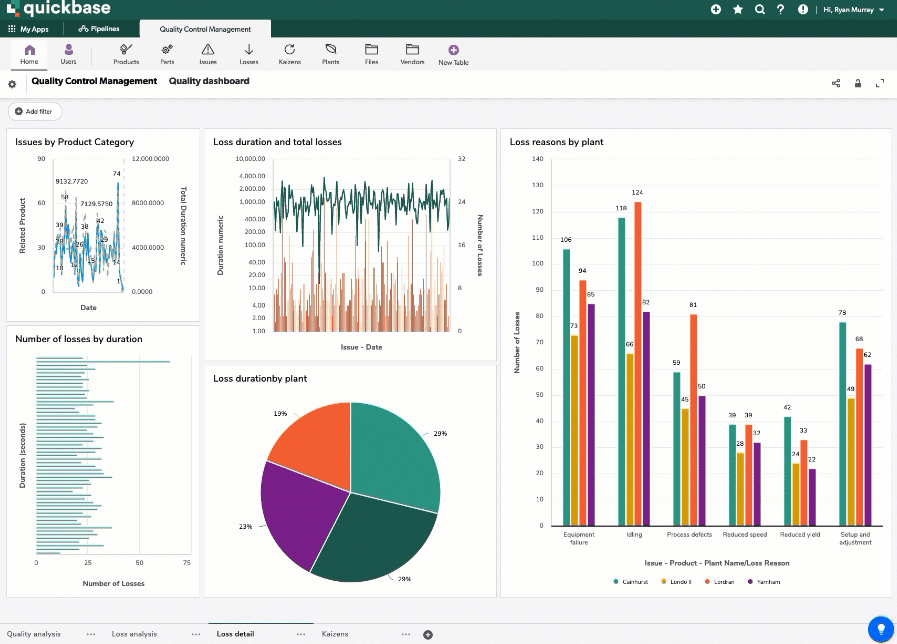Toggle the Lordran legend series
This screenshot has width=897, height=644.
click(x=719, y=582)
